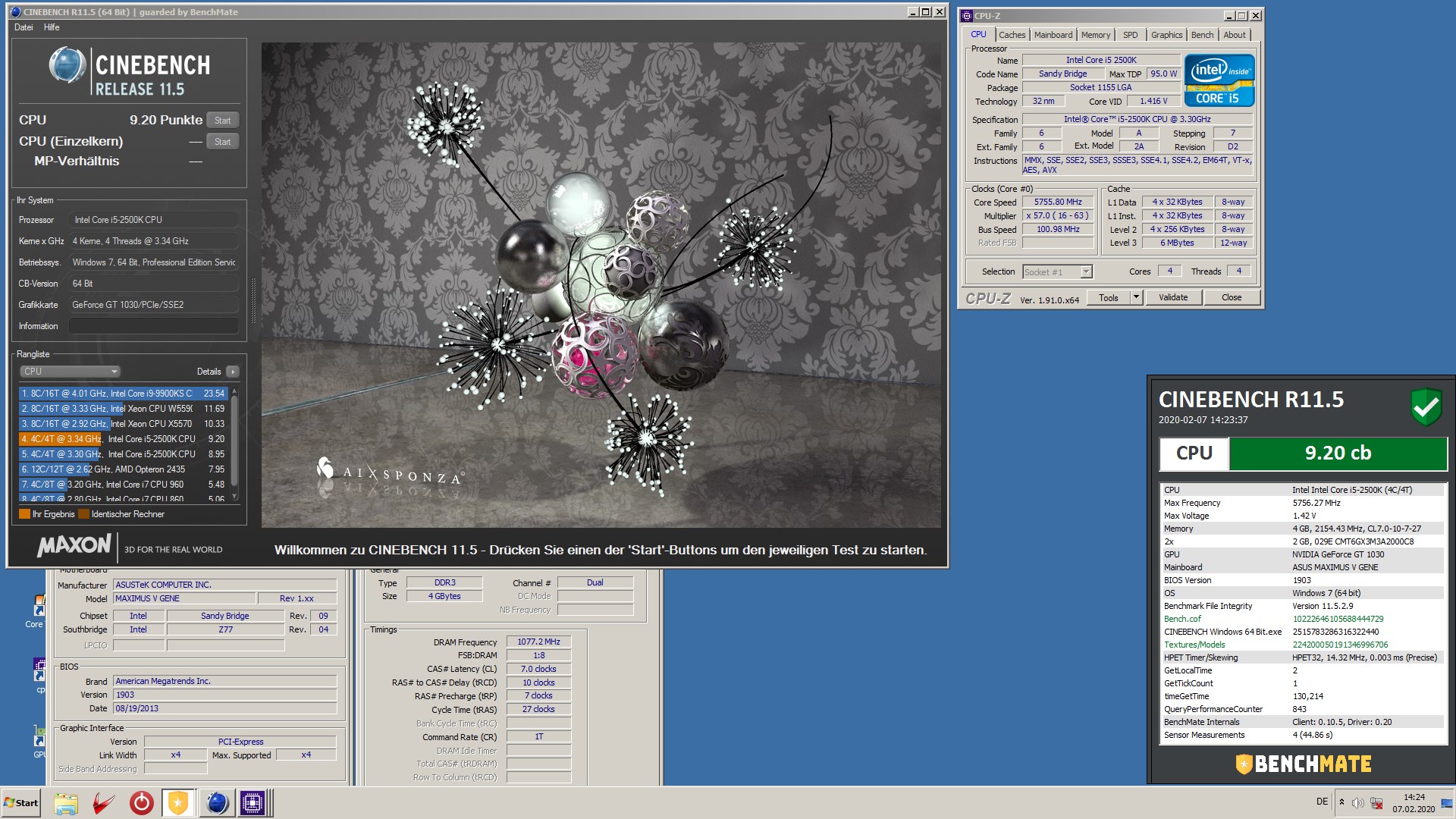Switch to Caches tab in CPU-Z
This screenshot has width=1456, height=819.
coord(1012,35)
